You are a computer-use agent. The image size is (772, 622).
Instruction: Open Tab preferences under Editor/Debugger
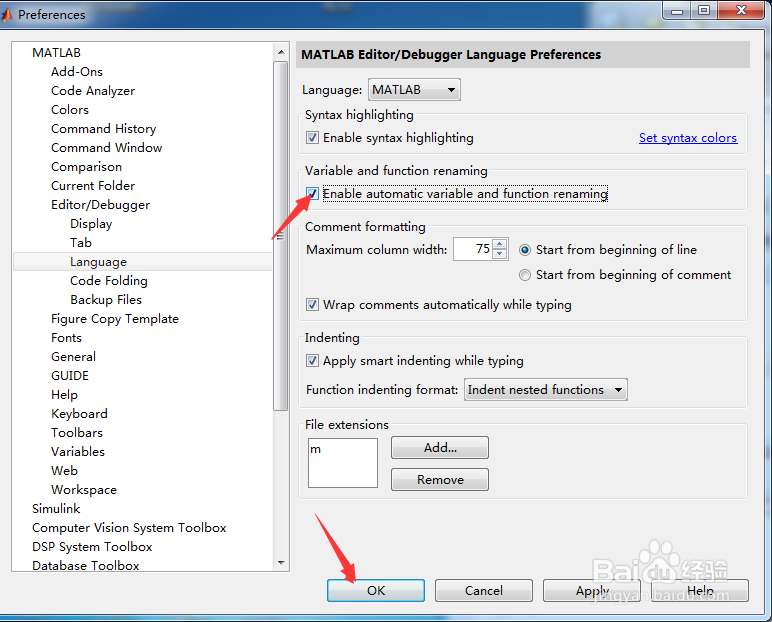pyautogui.click(x=81, y=243)
